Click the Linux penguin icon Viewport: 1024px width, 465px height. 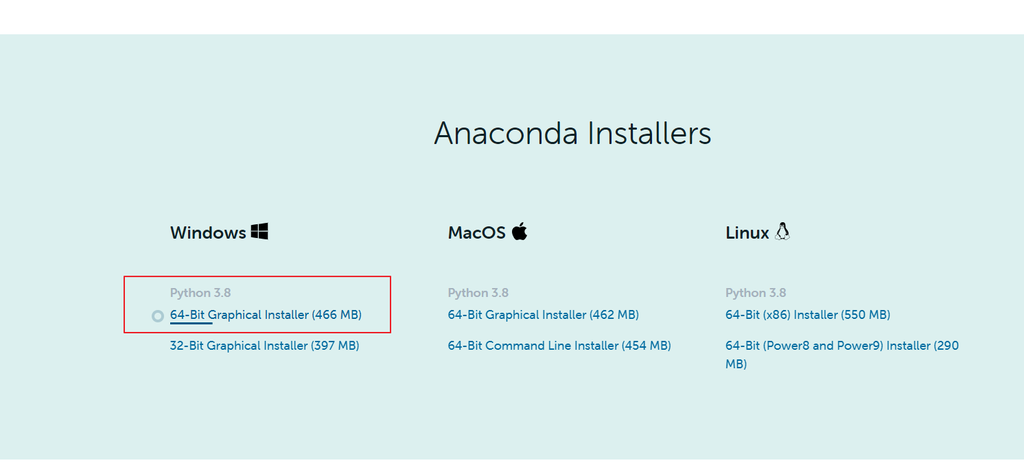point(782,231)
